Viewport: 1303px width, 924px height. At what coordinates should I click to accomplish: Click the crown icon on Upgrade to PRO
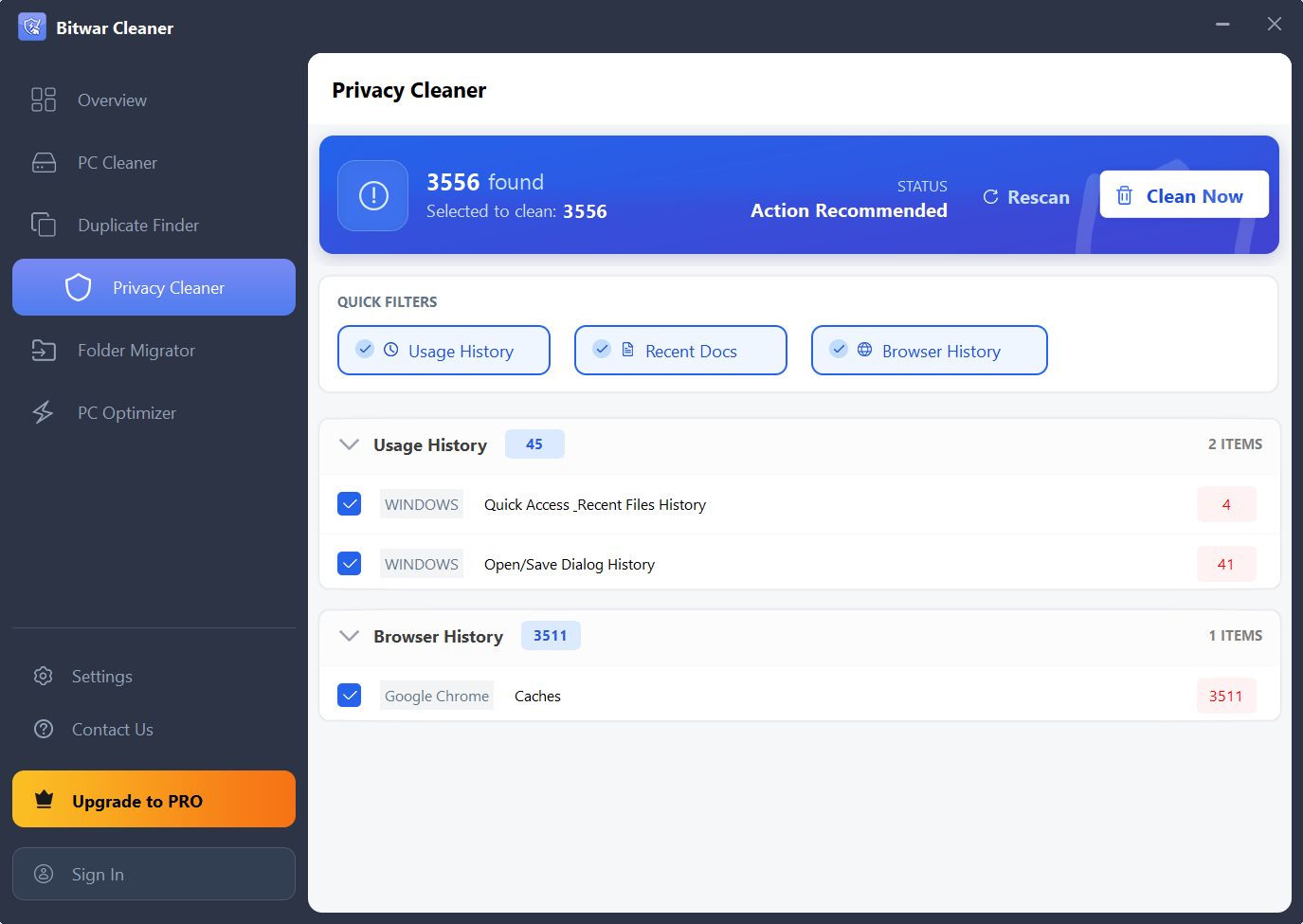[x=44, y=799]
